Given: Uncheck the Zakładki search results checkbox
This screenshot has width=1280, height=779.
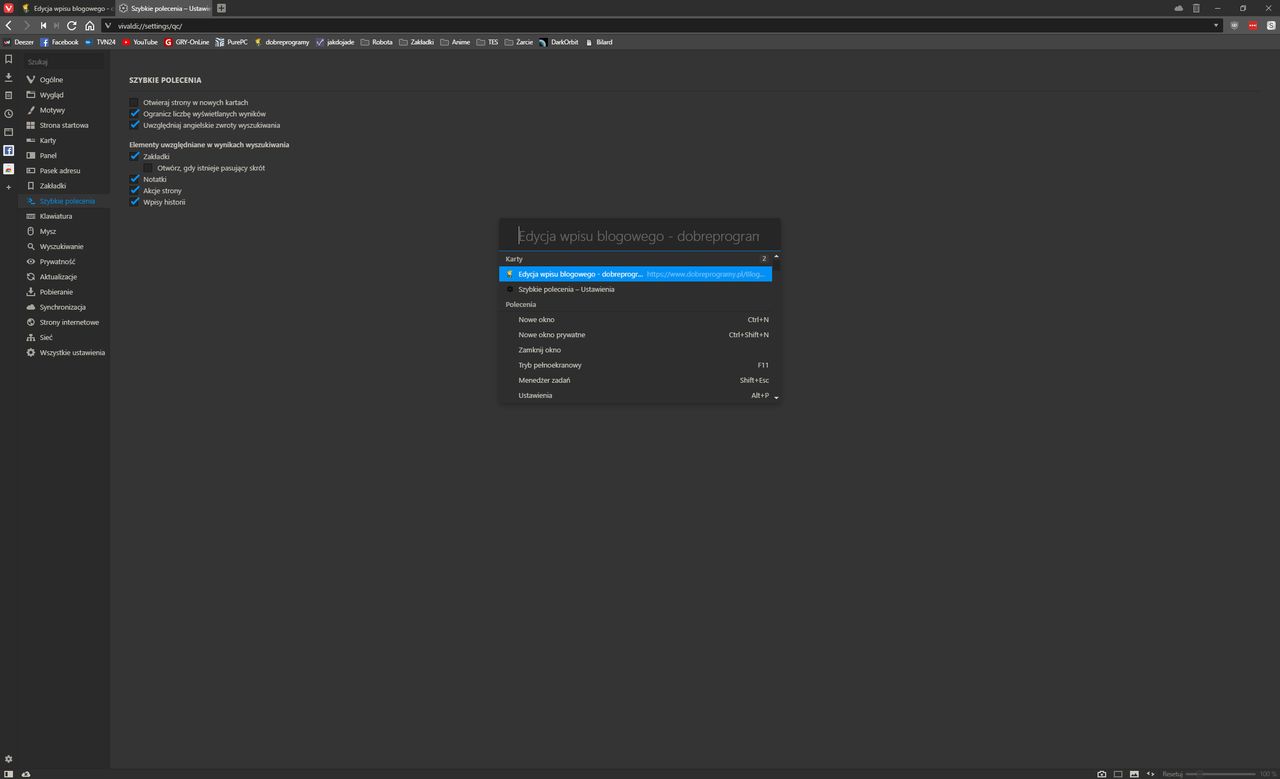Looking at the screenshot, I should click(134, 156).
